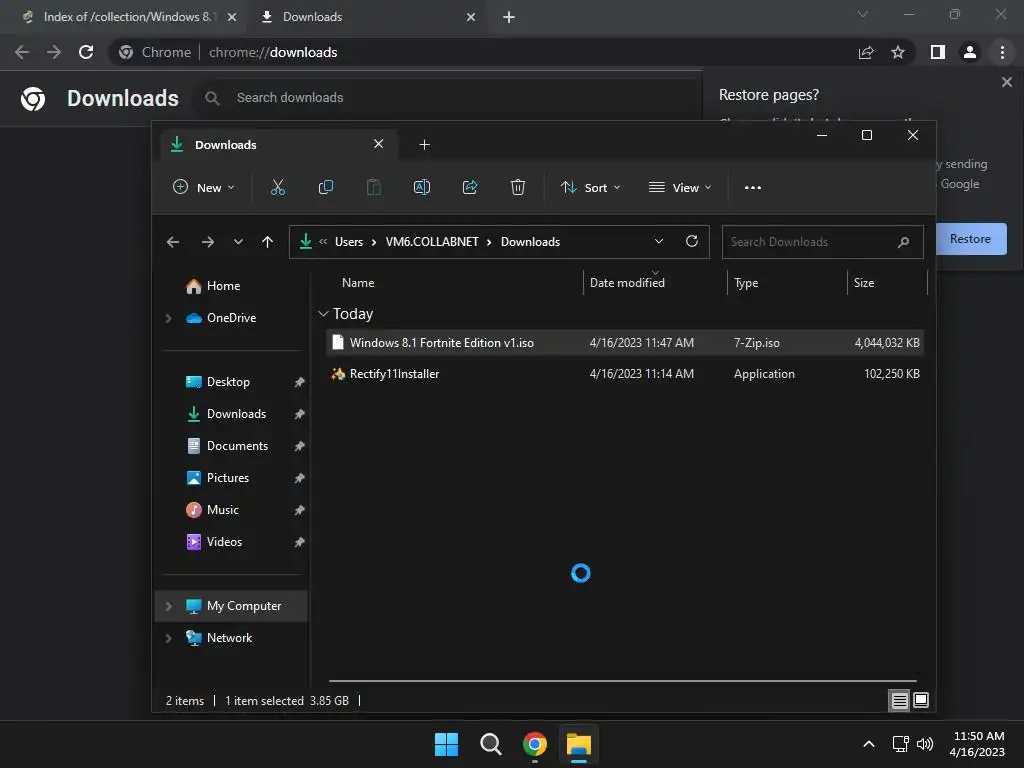Select Windows 8.1 Fortnite Edition v1.iso

point(624,343)
